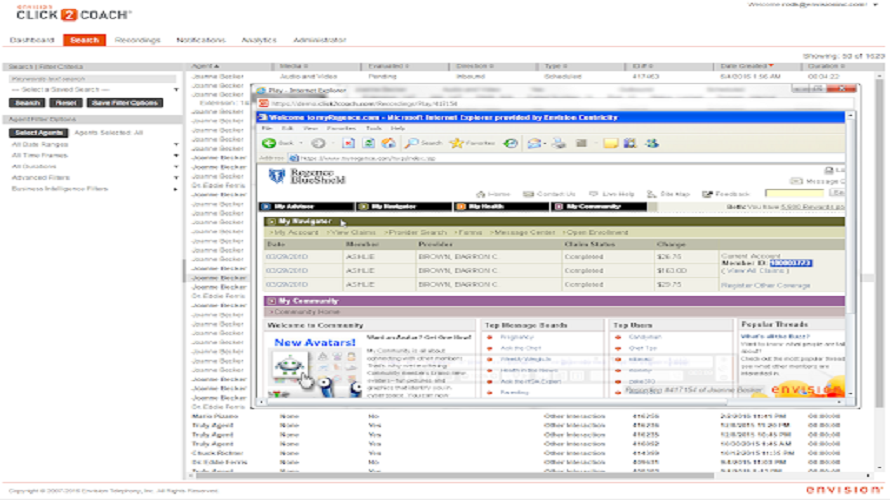
Task: Click the Stop icon in recorded browser toolbar
Action: click(x=349, y=143)
